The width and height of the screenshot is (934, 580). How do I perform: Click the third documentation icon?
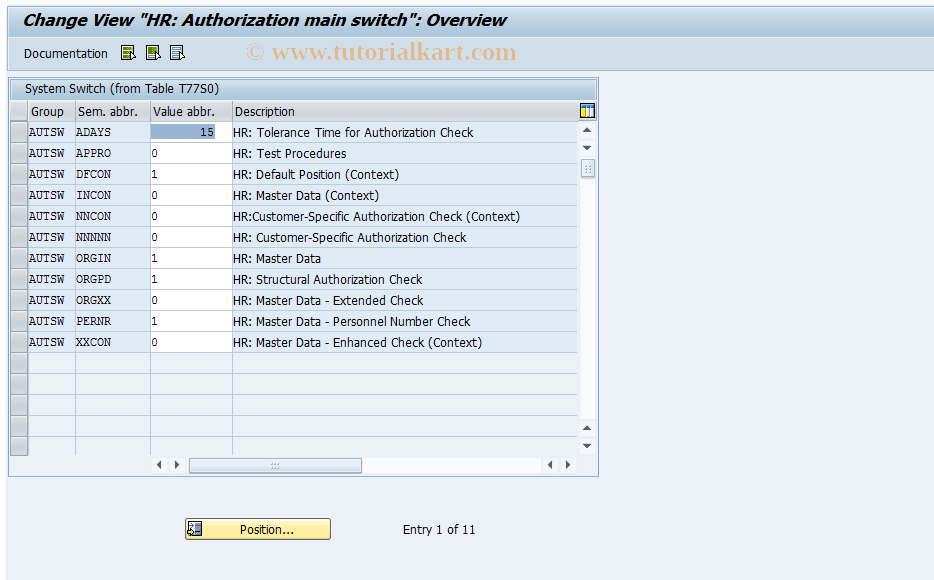[x=177, y=52]
